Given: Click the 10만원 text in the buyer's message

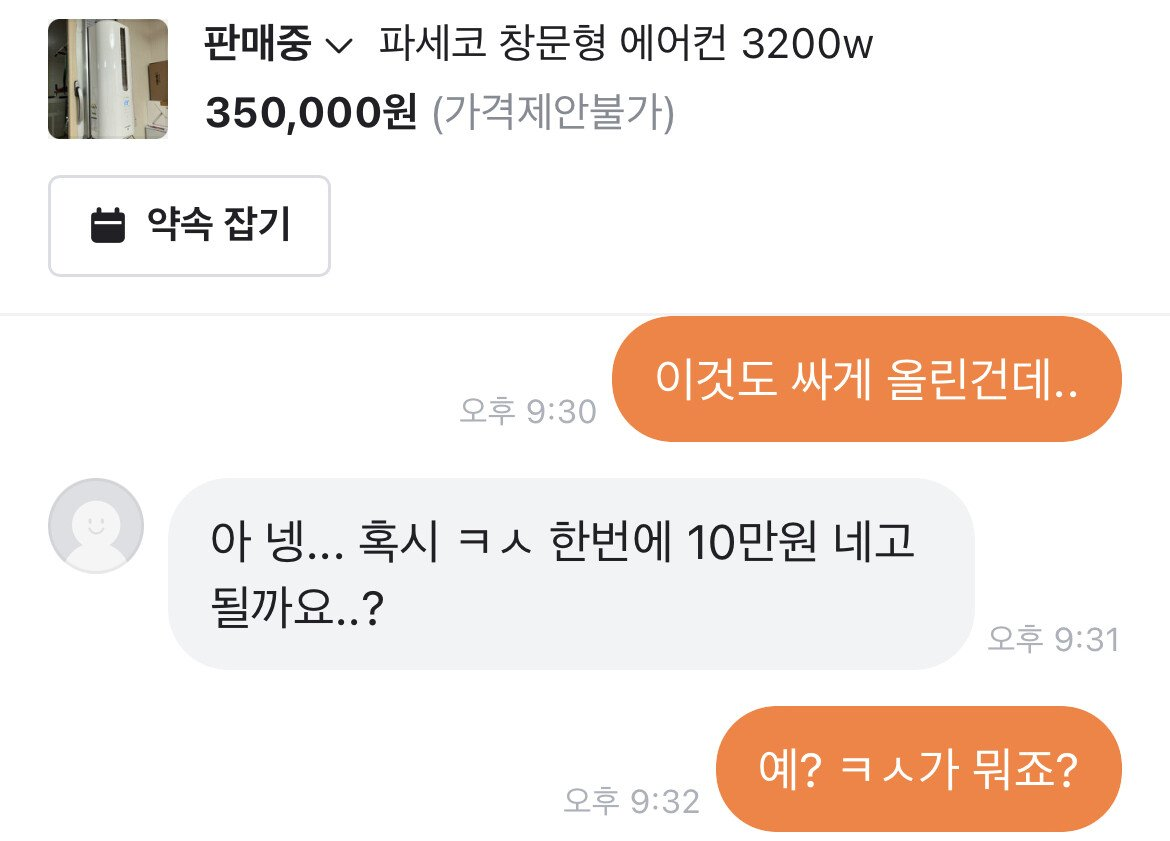Looking at the screenshot, I should pyautogui.click(x=751, y=541).
